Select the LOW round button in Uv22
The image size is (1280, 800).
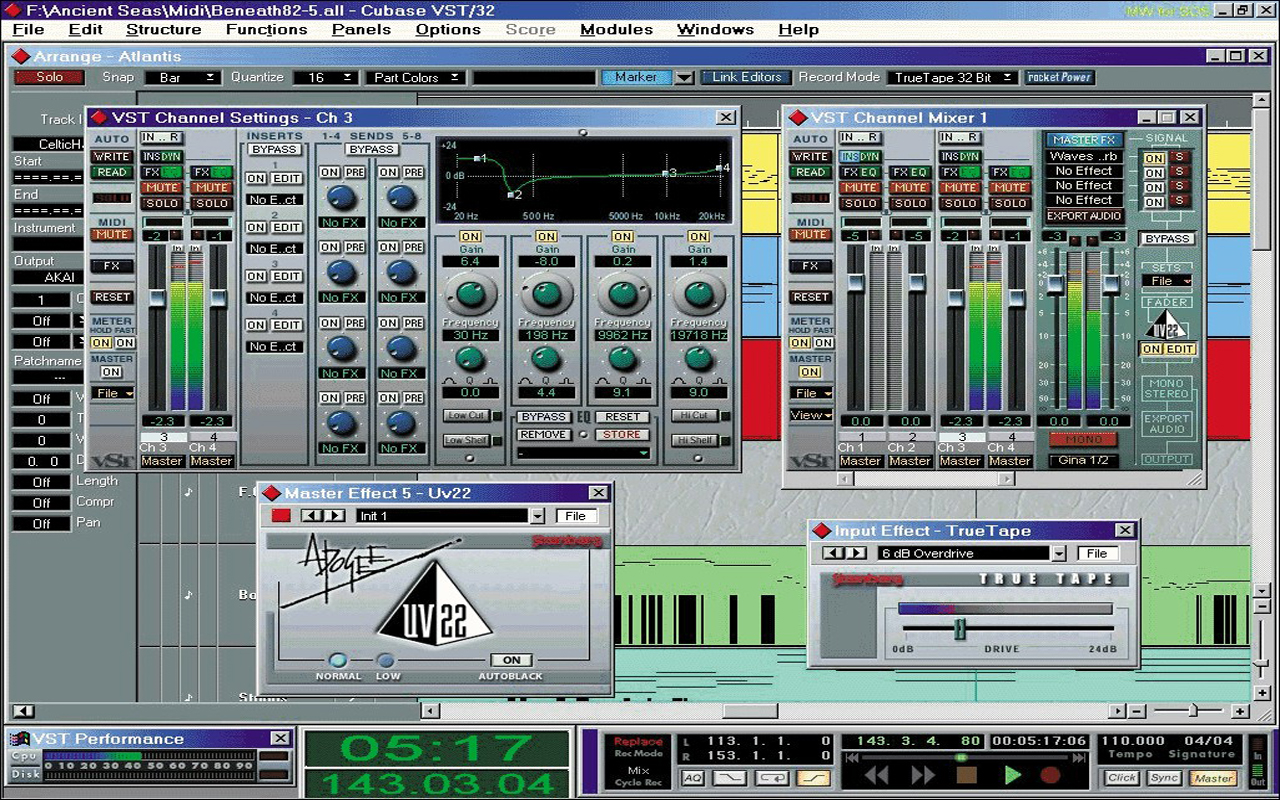point(386,660)
